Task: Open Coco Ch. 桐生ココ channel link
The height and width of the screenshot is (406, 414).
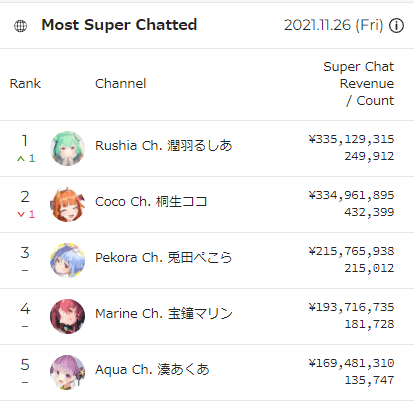Action: point(151,202)
